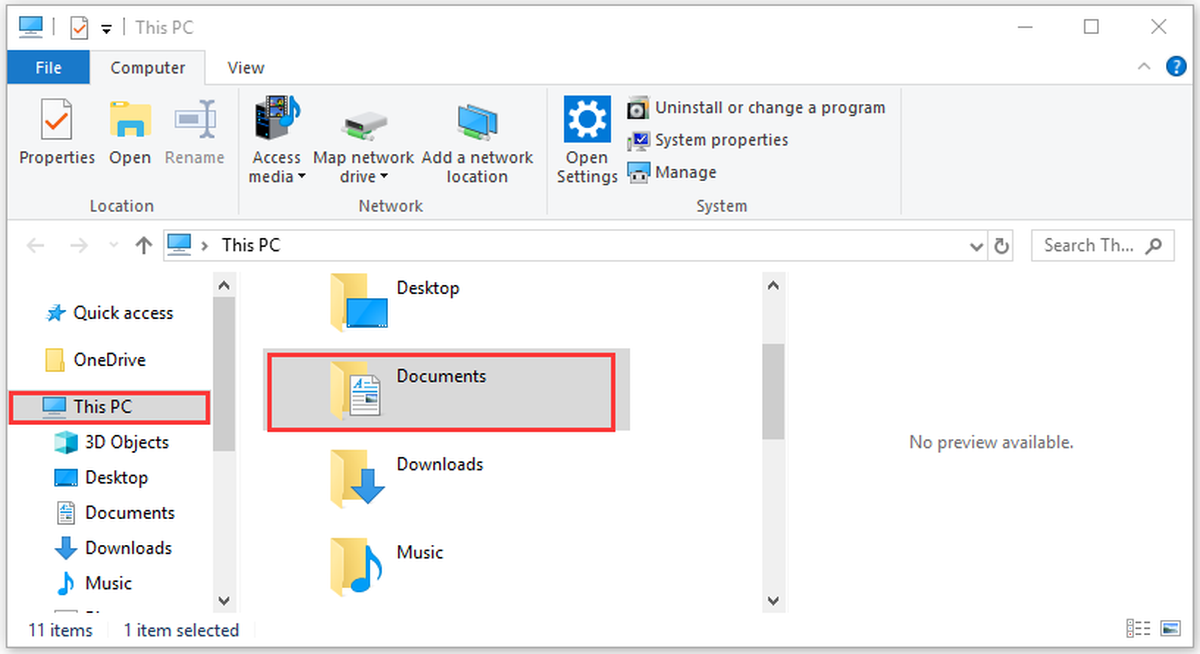Click the file list scrollbar thumb
Viewport: 1200px width, 654px height.
click(772, 391)
